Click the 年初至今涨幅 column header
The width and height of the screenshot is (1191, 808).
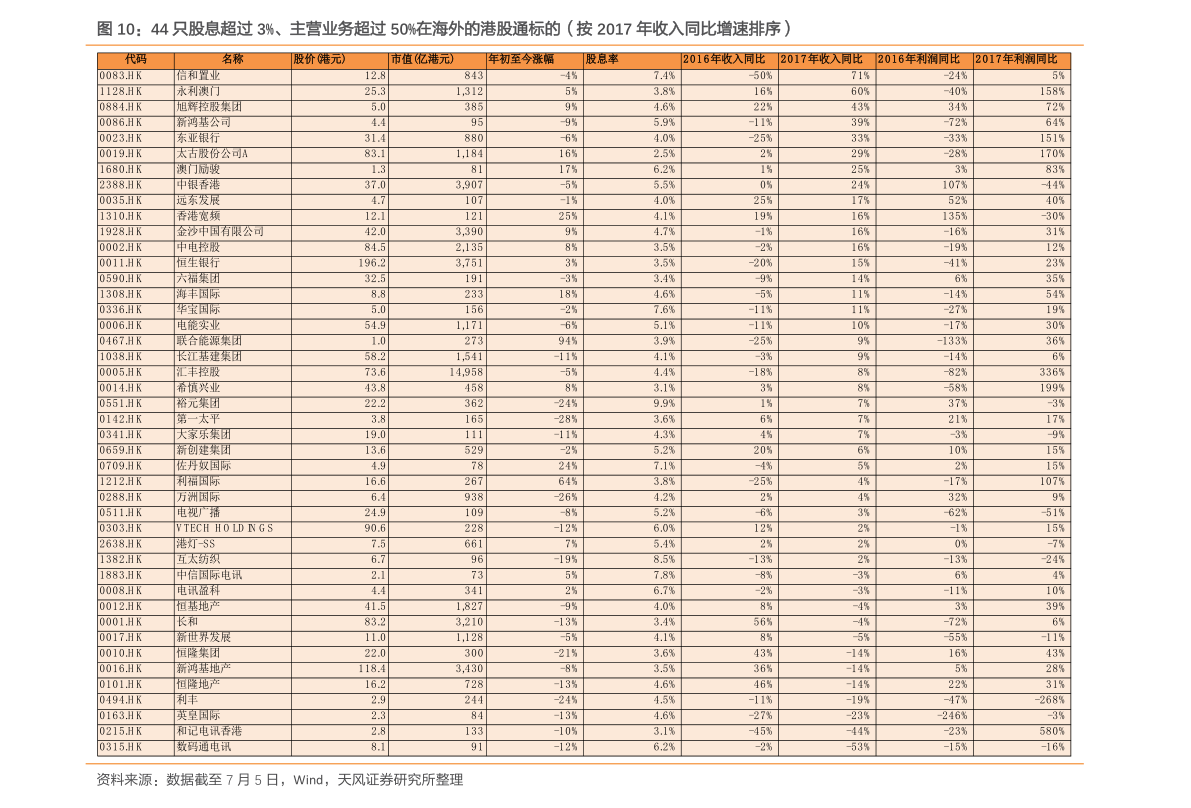pos(521,59)
